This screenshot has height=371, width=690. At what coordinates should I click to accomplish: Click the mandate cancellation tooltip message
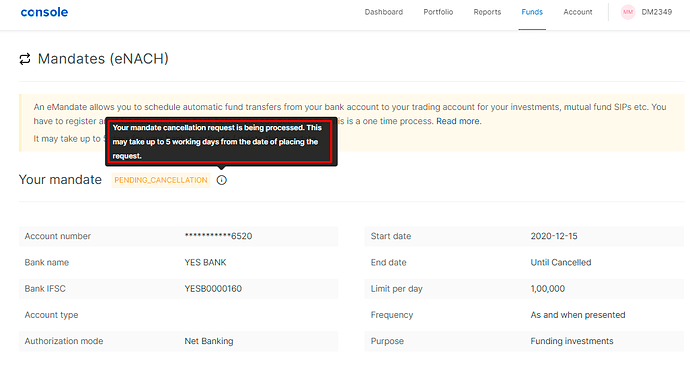click(221, 142)
